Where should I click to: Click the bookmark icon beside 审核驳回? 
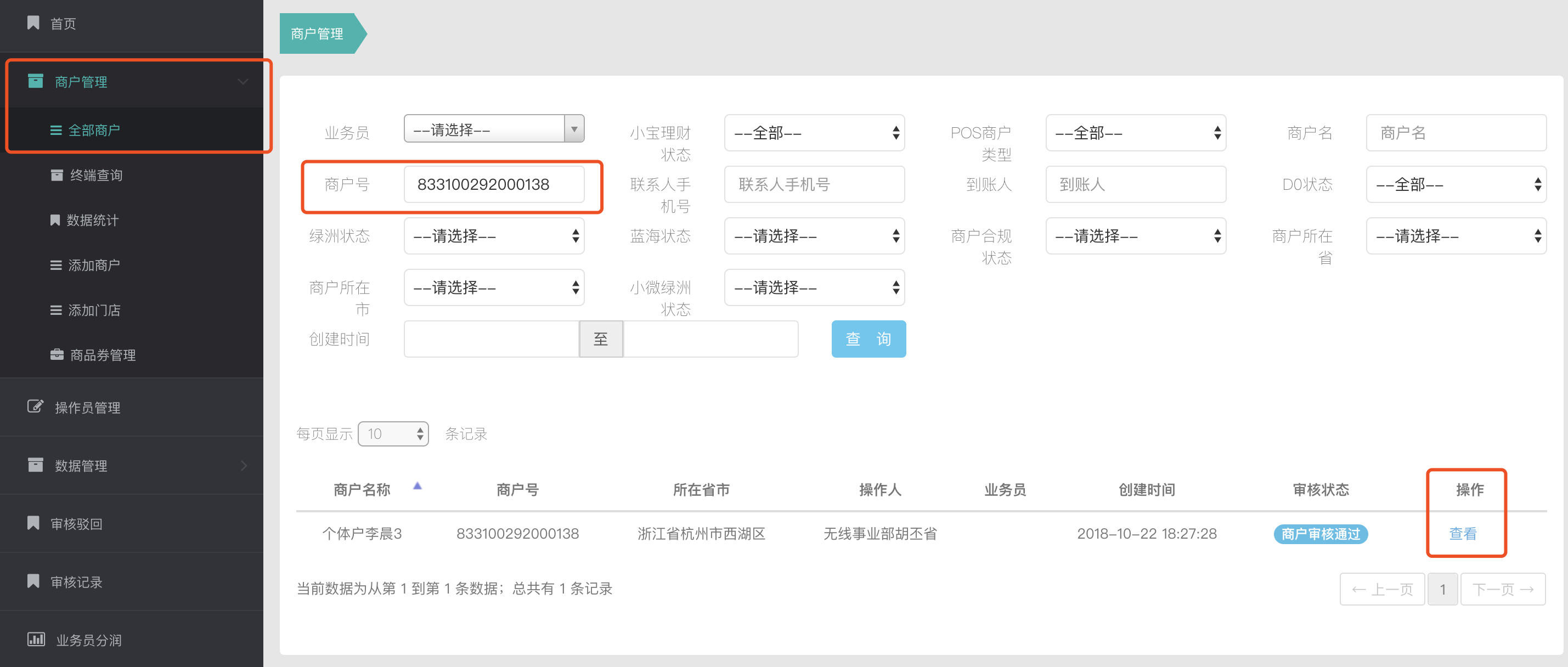[x=33, y=523]
